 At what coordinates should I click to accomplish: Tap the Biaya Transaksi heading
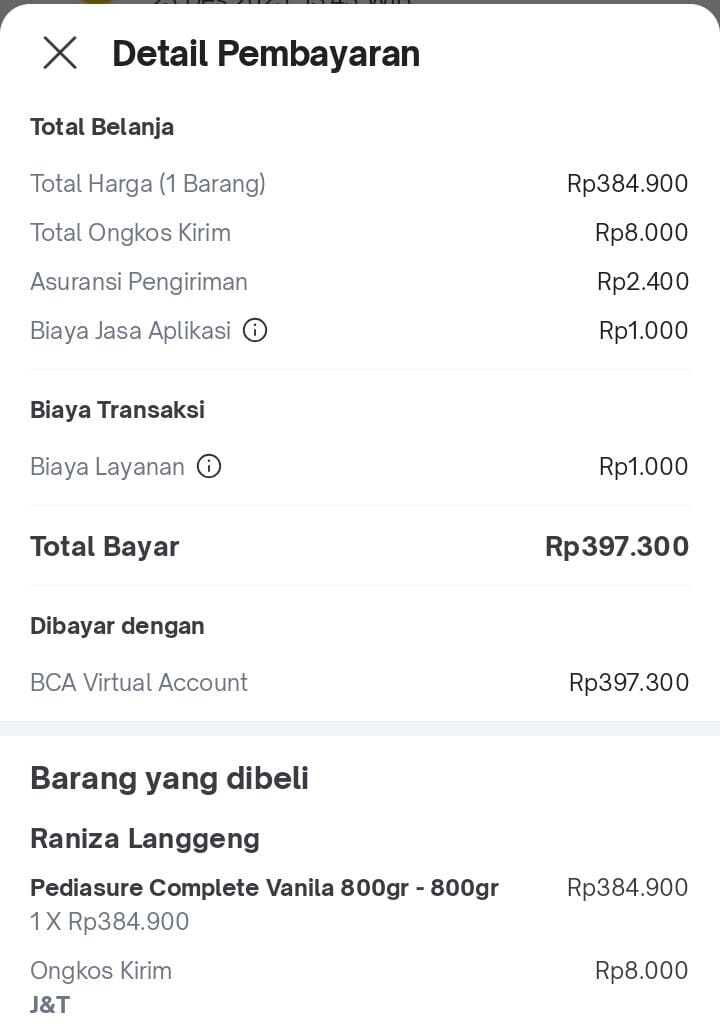(x=117, y=410)
